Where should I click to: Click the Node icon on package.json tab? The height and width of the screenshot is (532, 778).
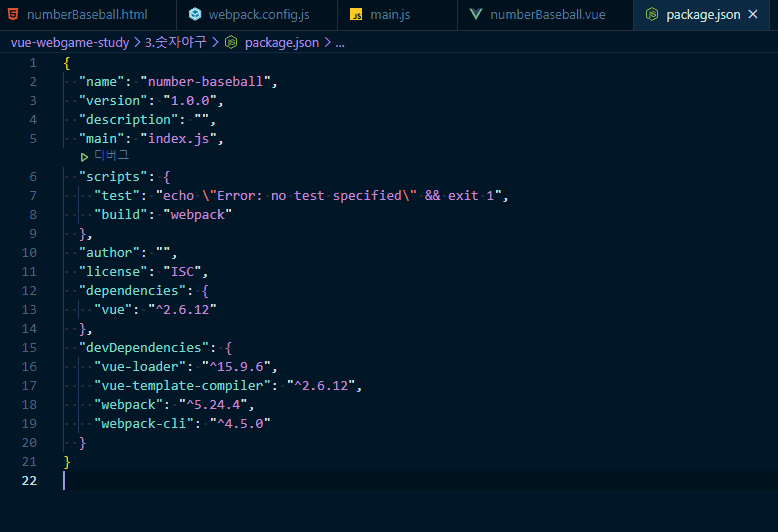pyautogui.click(x=652, y=14)
